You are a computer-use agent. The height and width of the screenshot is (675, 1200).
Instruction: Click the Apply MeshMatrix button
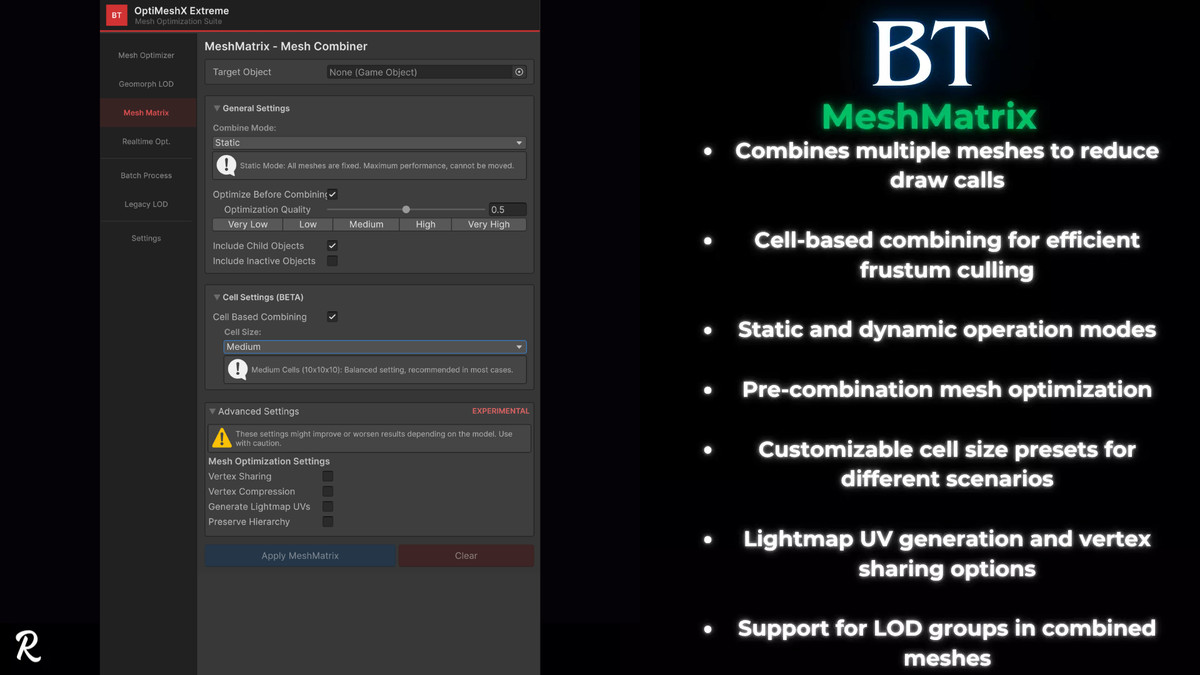pyautogui.click(x=300, y=556)
